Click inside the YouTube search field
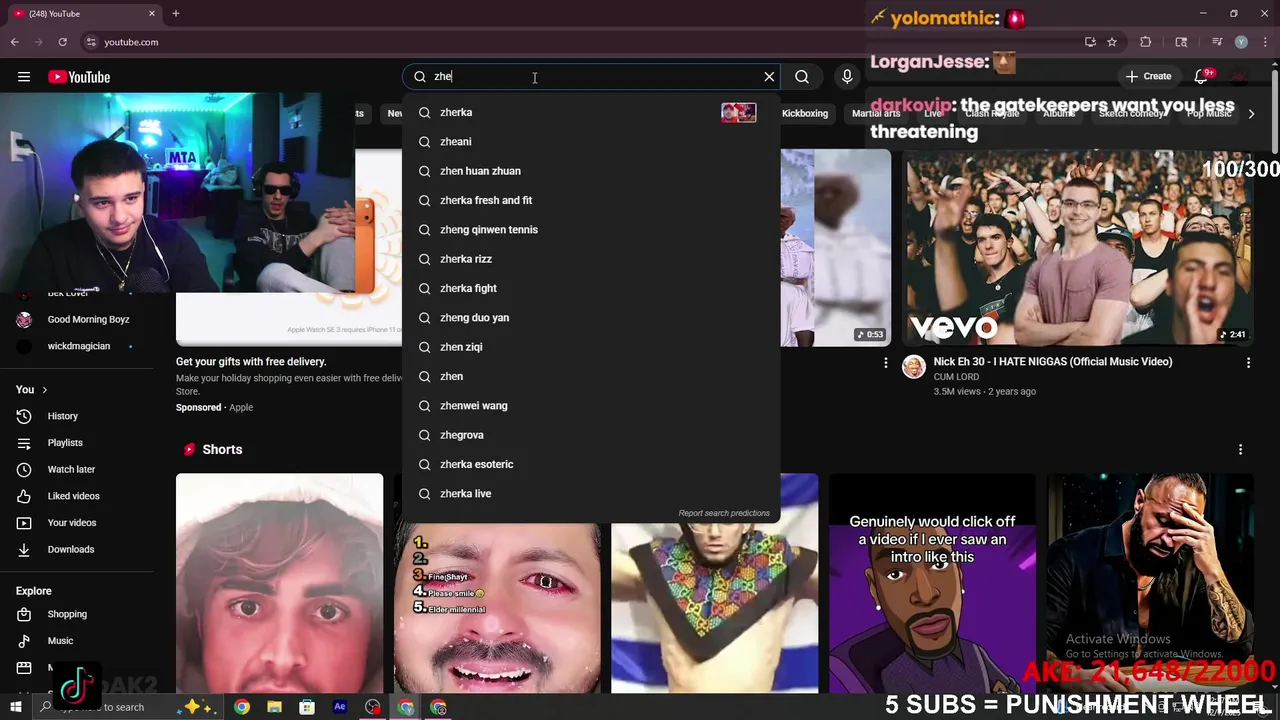Viewport: 1280px width, 720px height. point(590,77)
